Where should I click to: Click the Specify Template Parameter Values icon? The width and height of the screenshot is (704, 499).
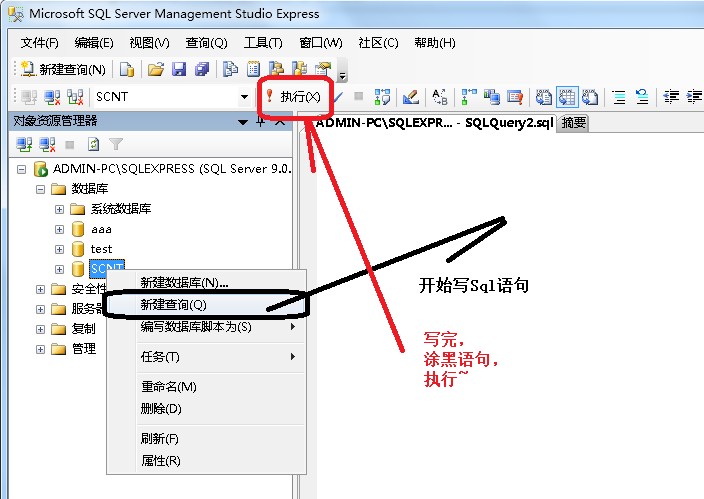(x=440, y=97)
